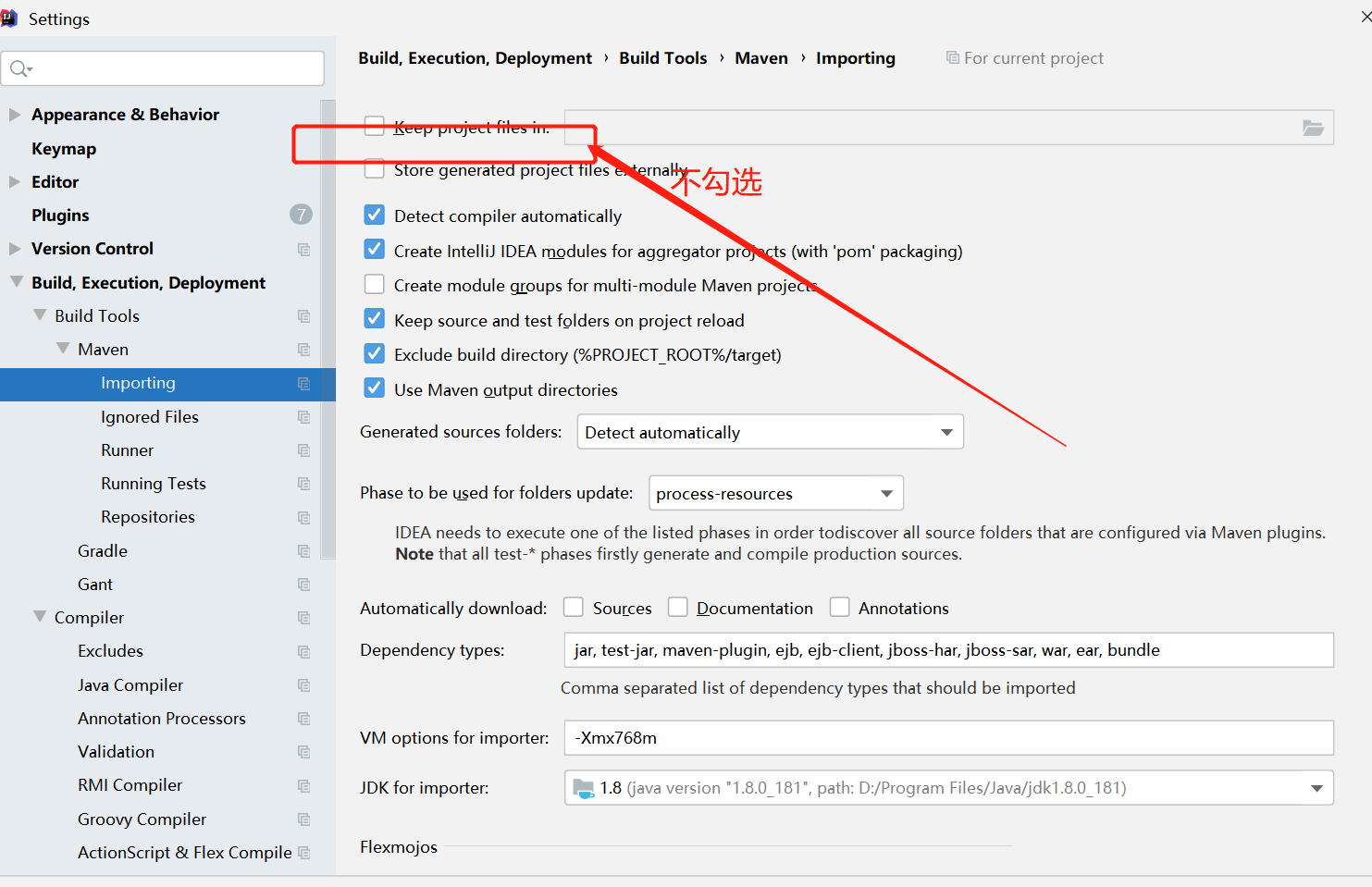1372x887 pixels.
Task: Click VM options for importer field
Action: tap(949, 738)
